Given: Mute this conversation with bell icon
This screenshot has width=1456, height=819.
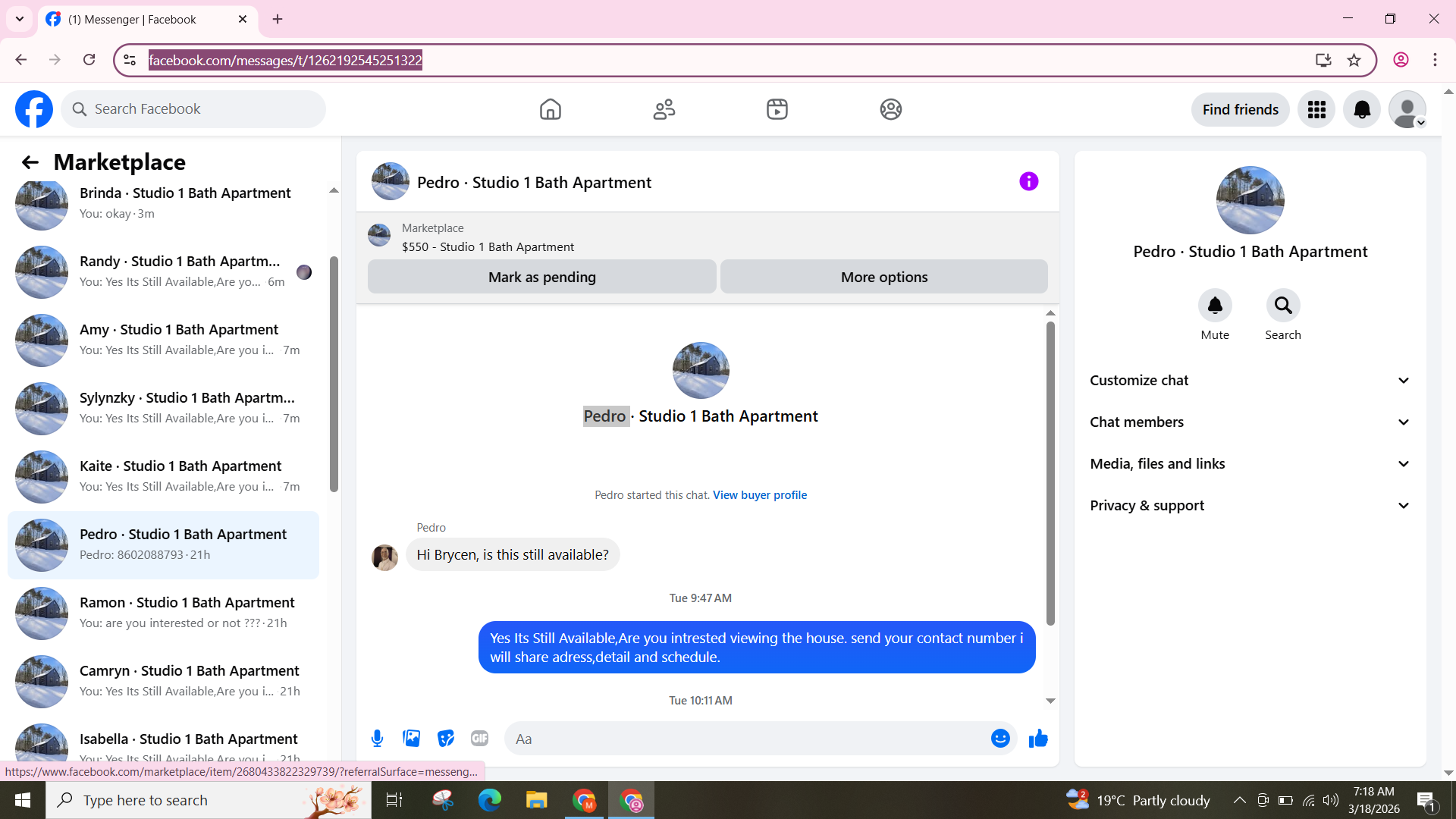Looking at the screenshot, I should point(1215,306).
